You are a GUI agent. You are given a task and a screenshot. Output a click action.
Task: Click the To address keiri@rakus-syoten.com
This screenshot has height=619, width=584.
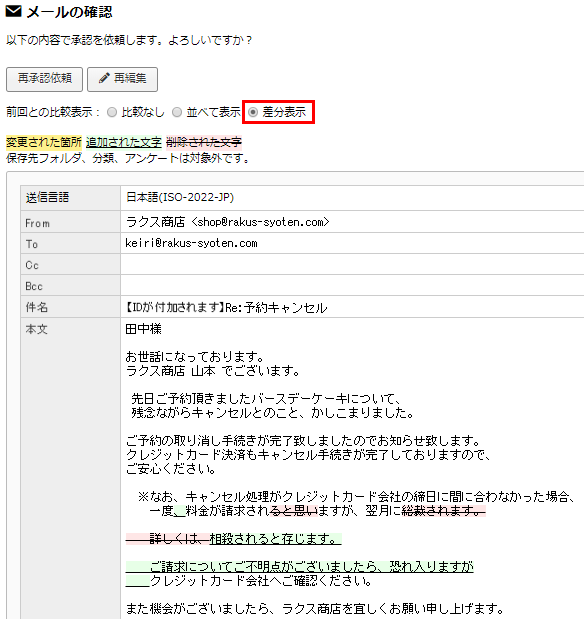point(191,243)
